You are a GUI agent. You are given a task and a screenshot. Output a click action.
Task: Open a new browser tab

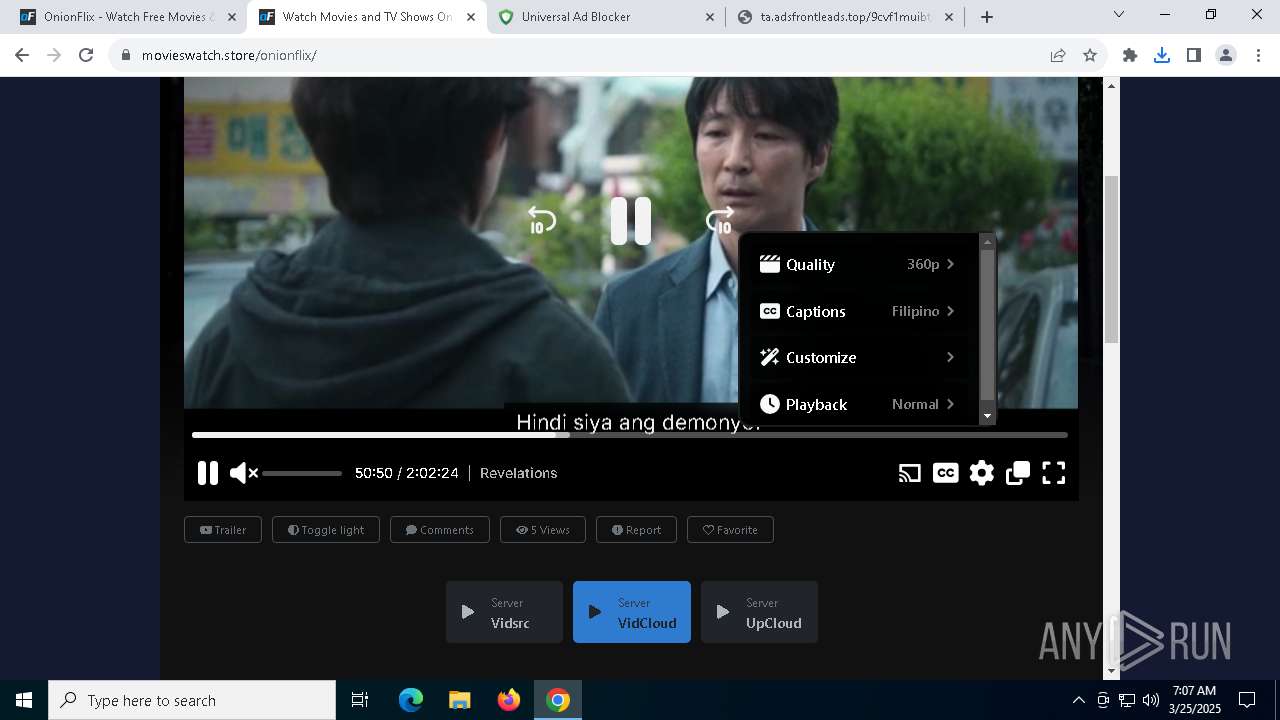tap(987, 17)
